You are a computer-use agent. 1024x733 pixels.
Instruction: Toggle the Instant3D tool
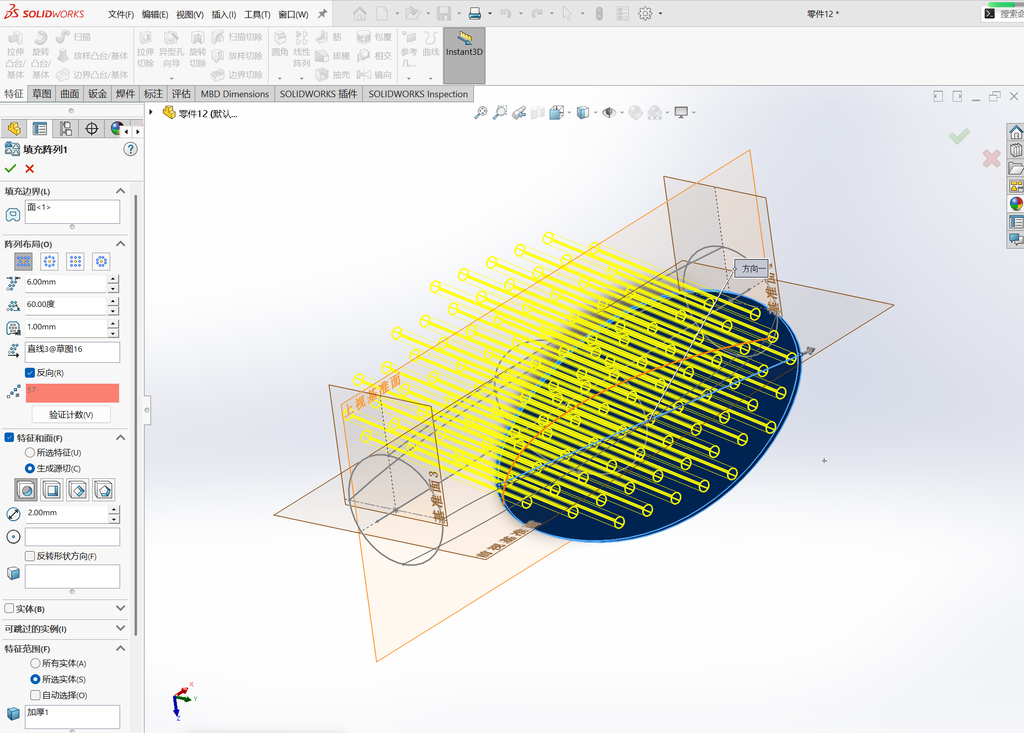tap(464, 55)
